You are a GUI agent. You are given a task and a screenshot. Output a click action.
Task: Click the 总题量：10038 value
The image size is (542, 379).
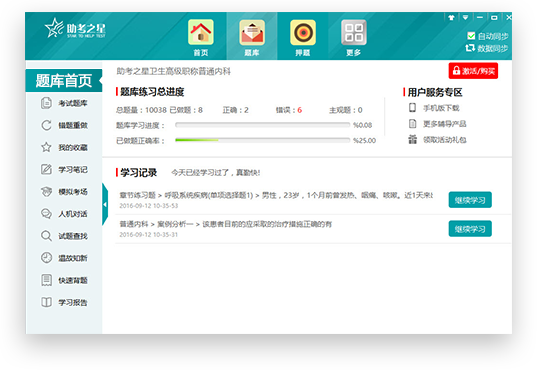click(141, 110)
